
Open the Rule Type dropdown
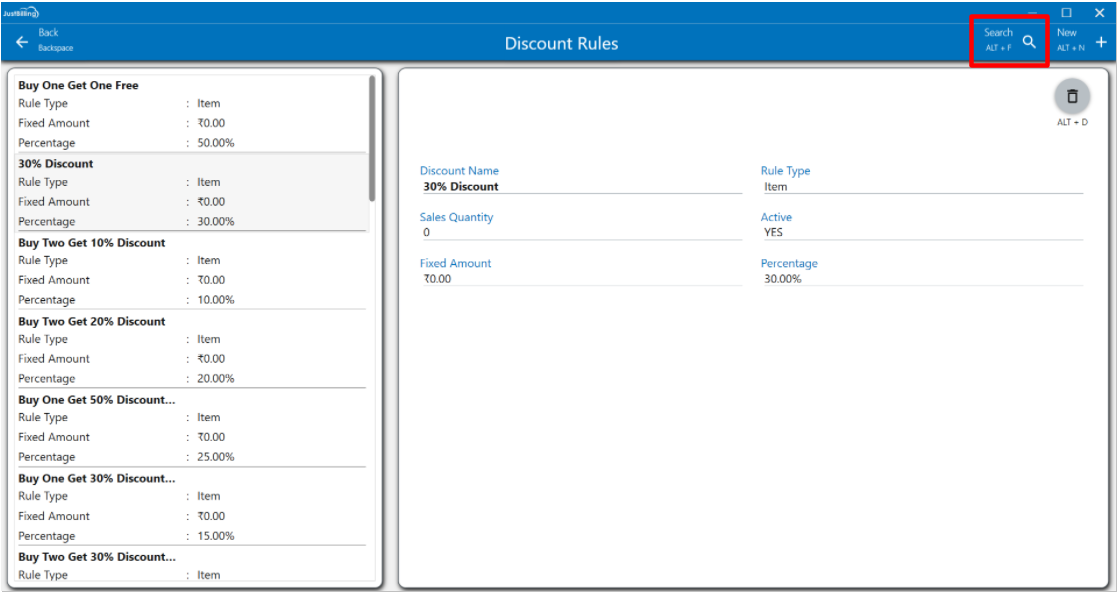[920, 186]
